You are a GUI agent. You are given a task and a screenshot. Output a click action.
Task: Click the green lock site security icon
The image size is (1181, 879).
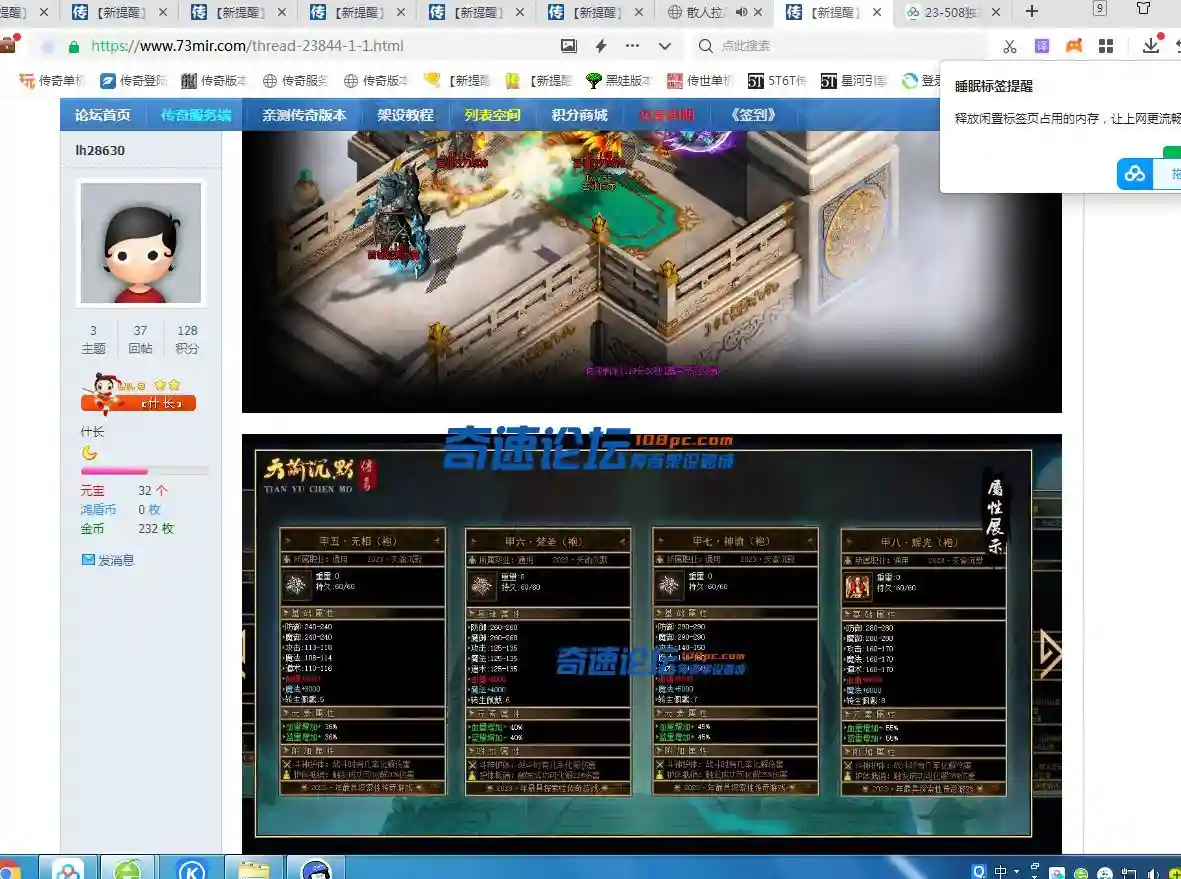tap(74, 47)
